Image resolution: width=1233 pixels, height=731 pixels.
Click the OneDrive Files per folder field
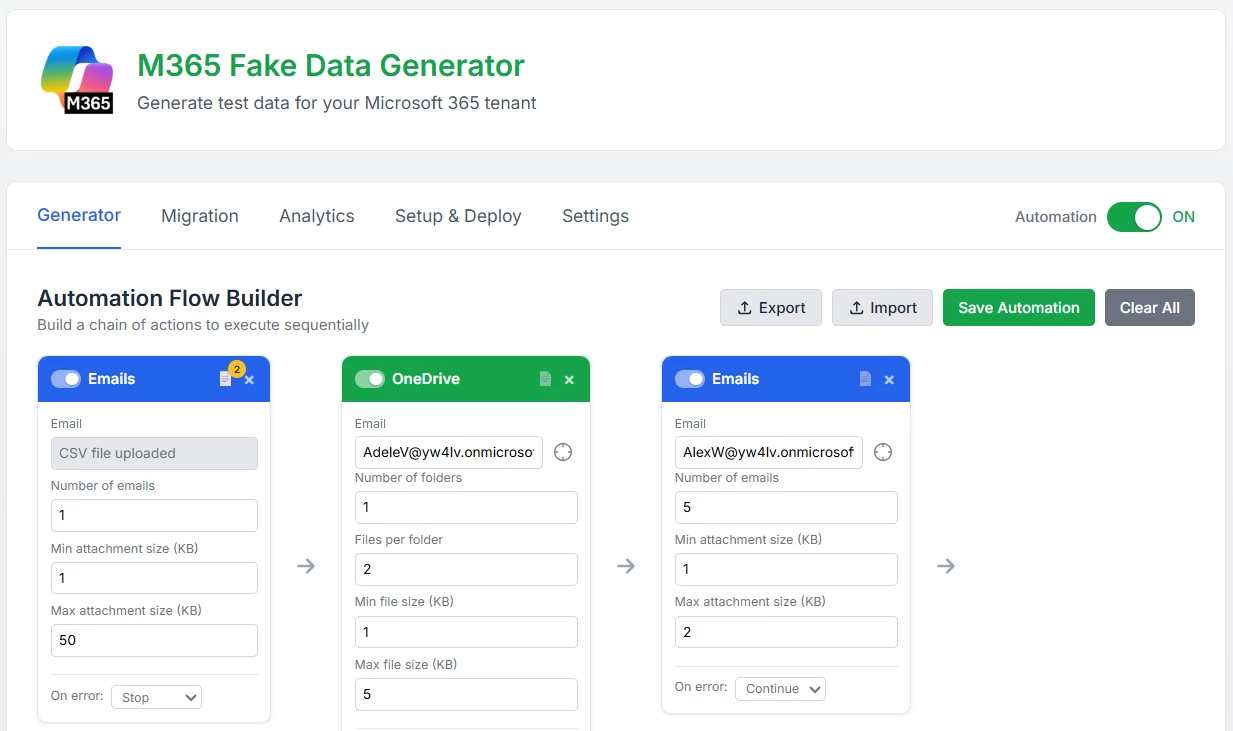pyautogui.click(x=466, y=569)
